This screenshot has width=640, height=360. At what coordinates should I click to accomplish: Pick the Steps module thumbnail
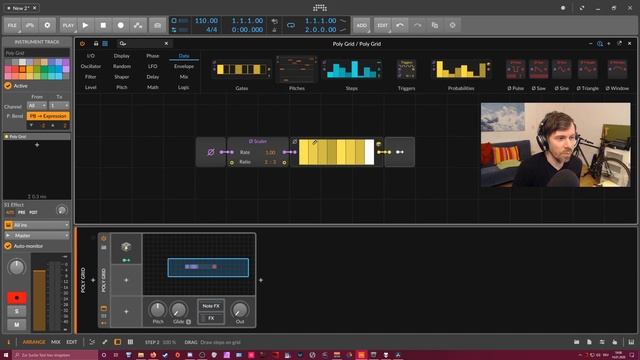pos(352,69)
